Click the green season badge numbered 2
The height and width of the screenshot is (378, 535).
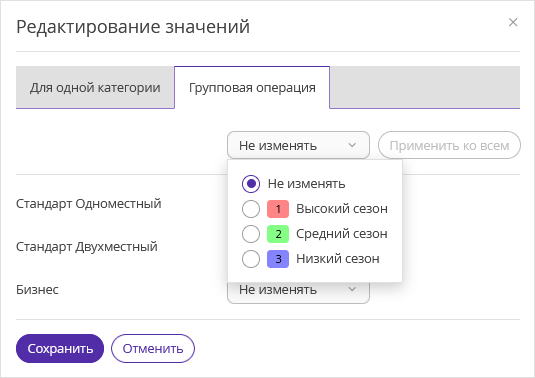tap(278, 234)
